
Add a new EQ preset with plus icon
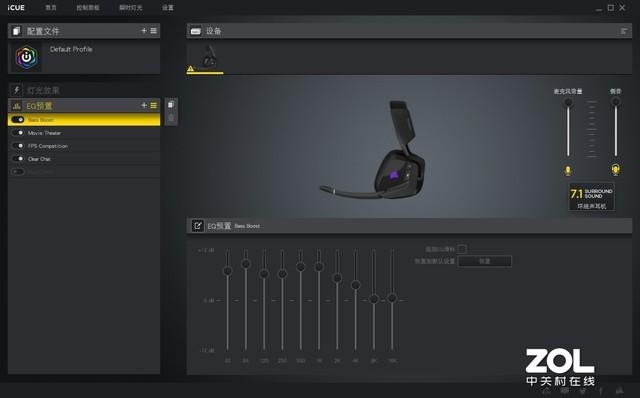click(x=144, y=105)
